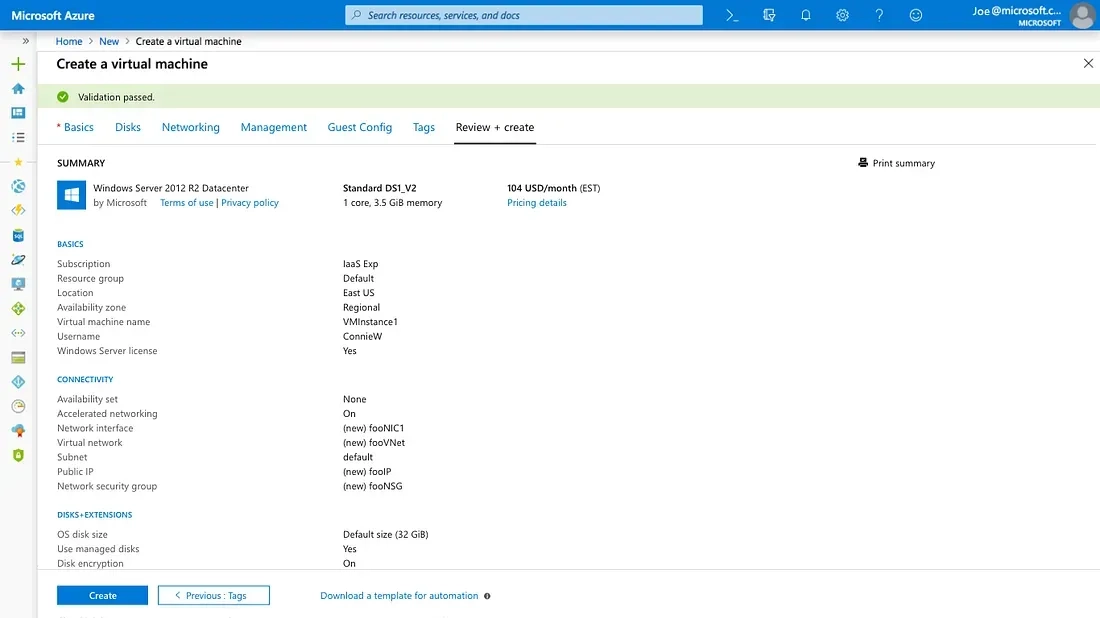Click Download a template for automation

(399, 596)
